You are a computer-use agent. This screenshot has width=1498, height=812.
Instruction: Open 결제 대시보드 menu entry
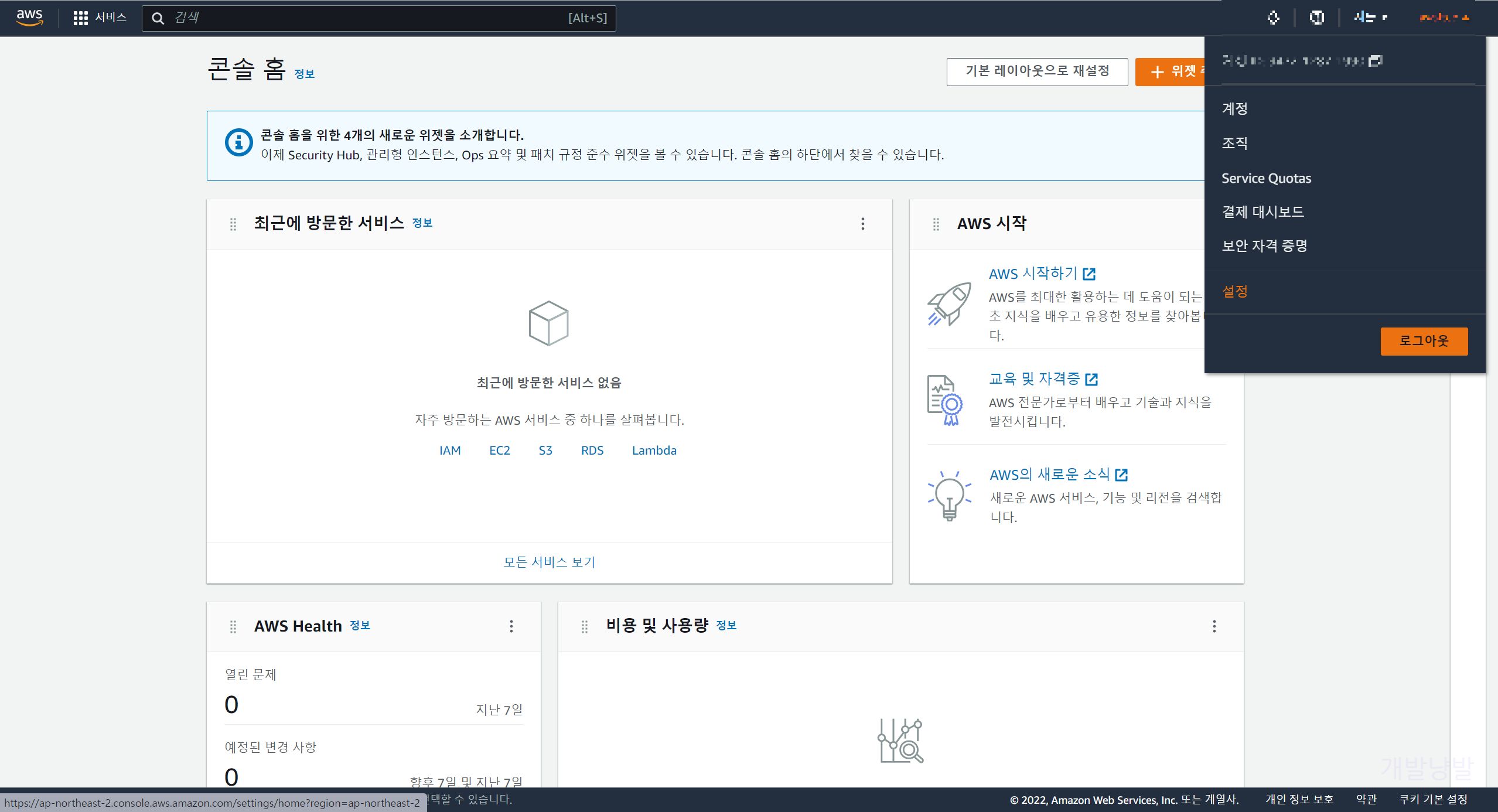[x=1262, y=211]
